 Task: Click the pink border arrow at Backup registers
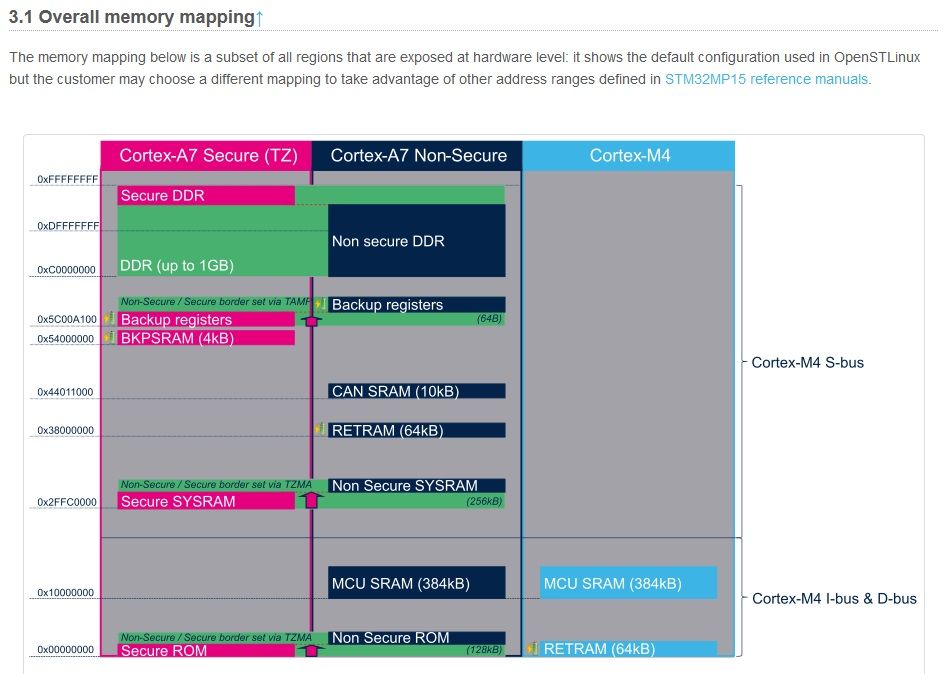point(311,320)
